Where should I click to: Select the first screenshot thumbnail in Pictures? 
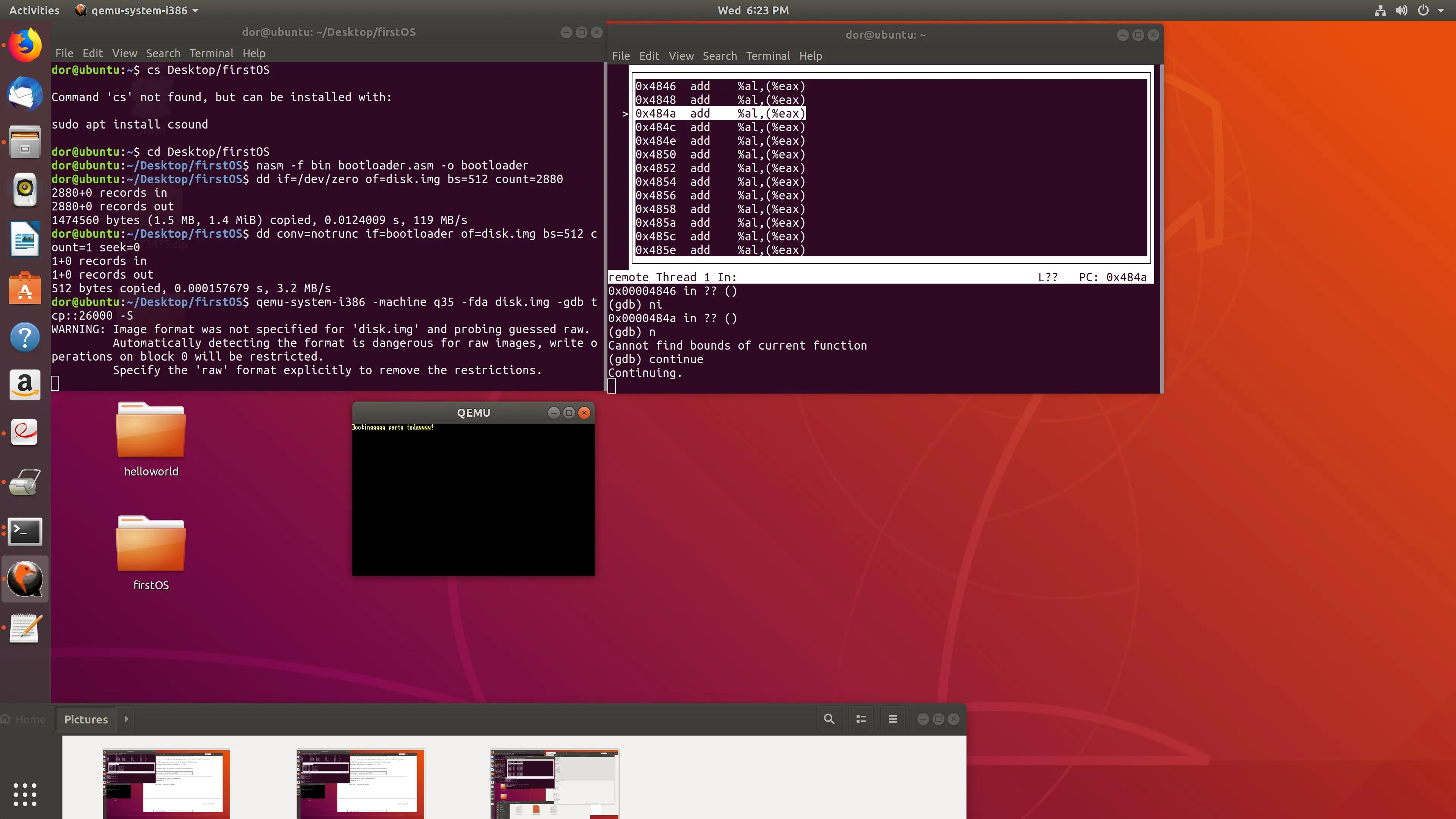[x=166, y=784]
